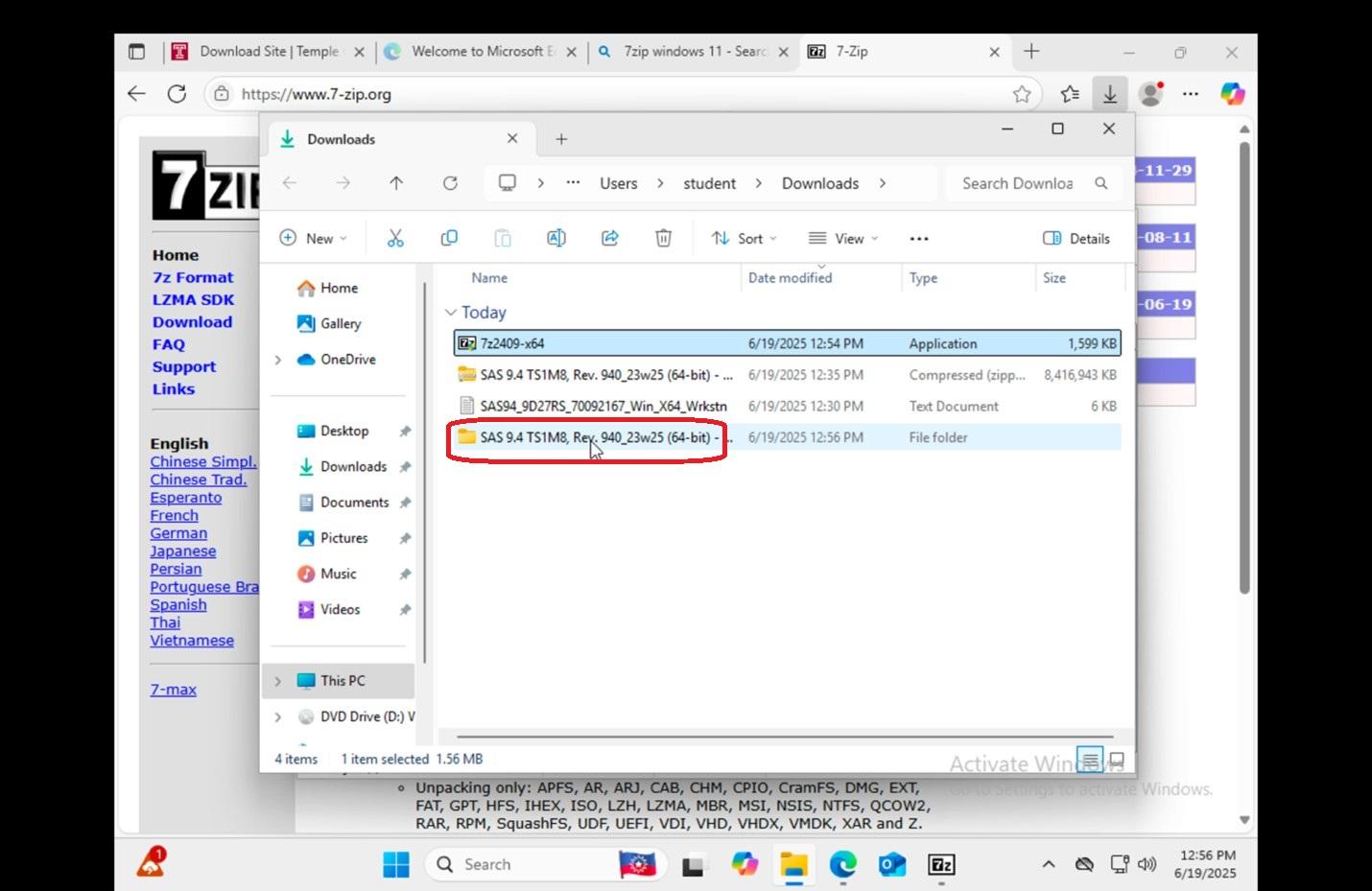The height and width of the screenshot is (891, 1372).
Task: Click the search magnifier in Explorer search box
Action: click(x=1101, y=183)
